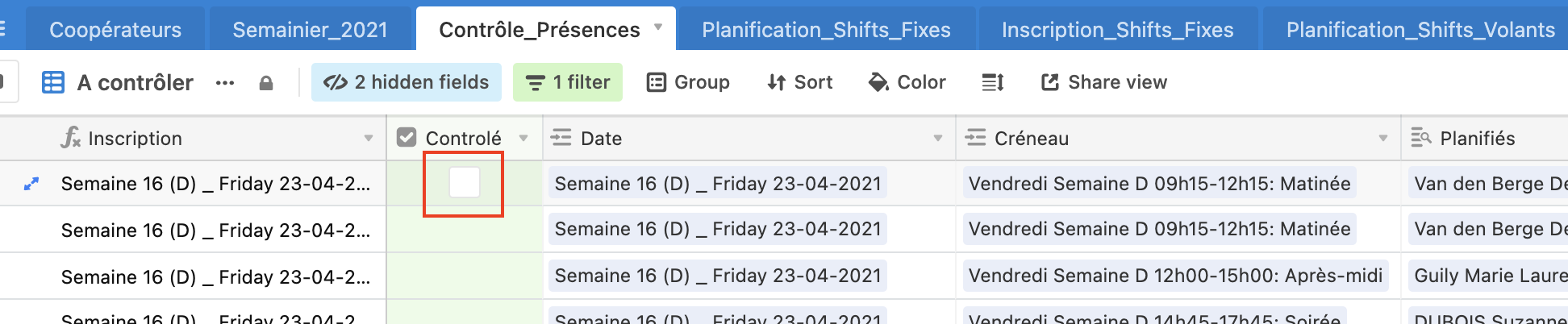Open the 2 hidden fields button
The image size is (1568, 324).
pos(407,82)
